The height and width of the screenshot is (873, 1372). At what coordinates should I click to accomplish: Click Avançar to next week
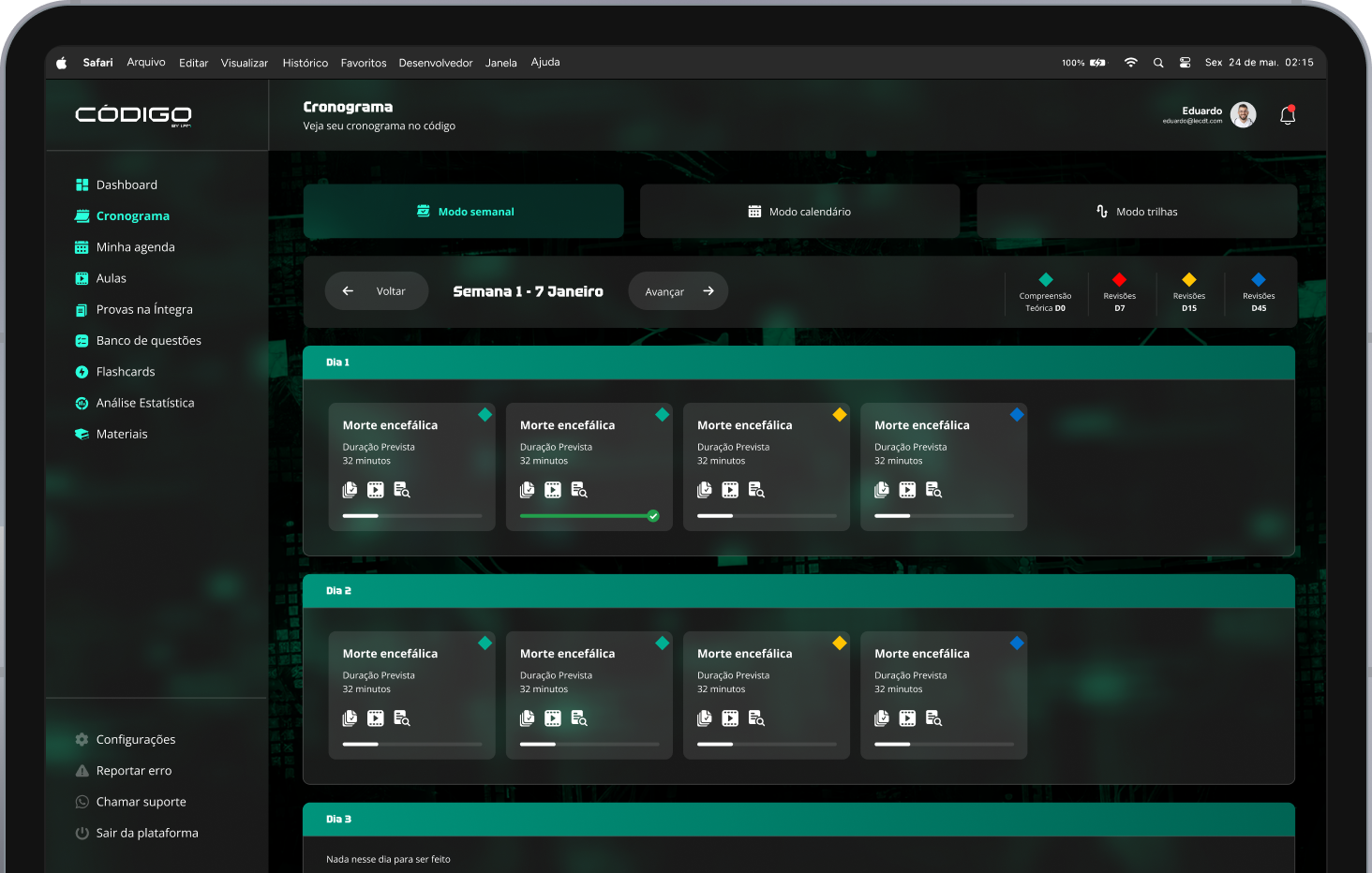click(678, 291)
